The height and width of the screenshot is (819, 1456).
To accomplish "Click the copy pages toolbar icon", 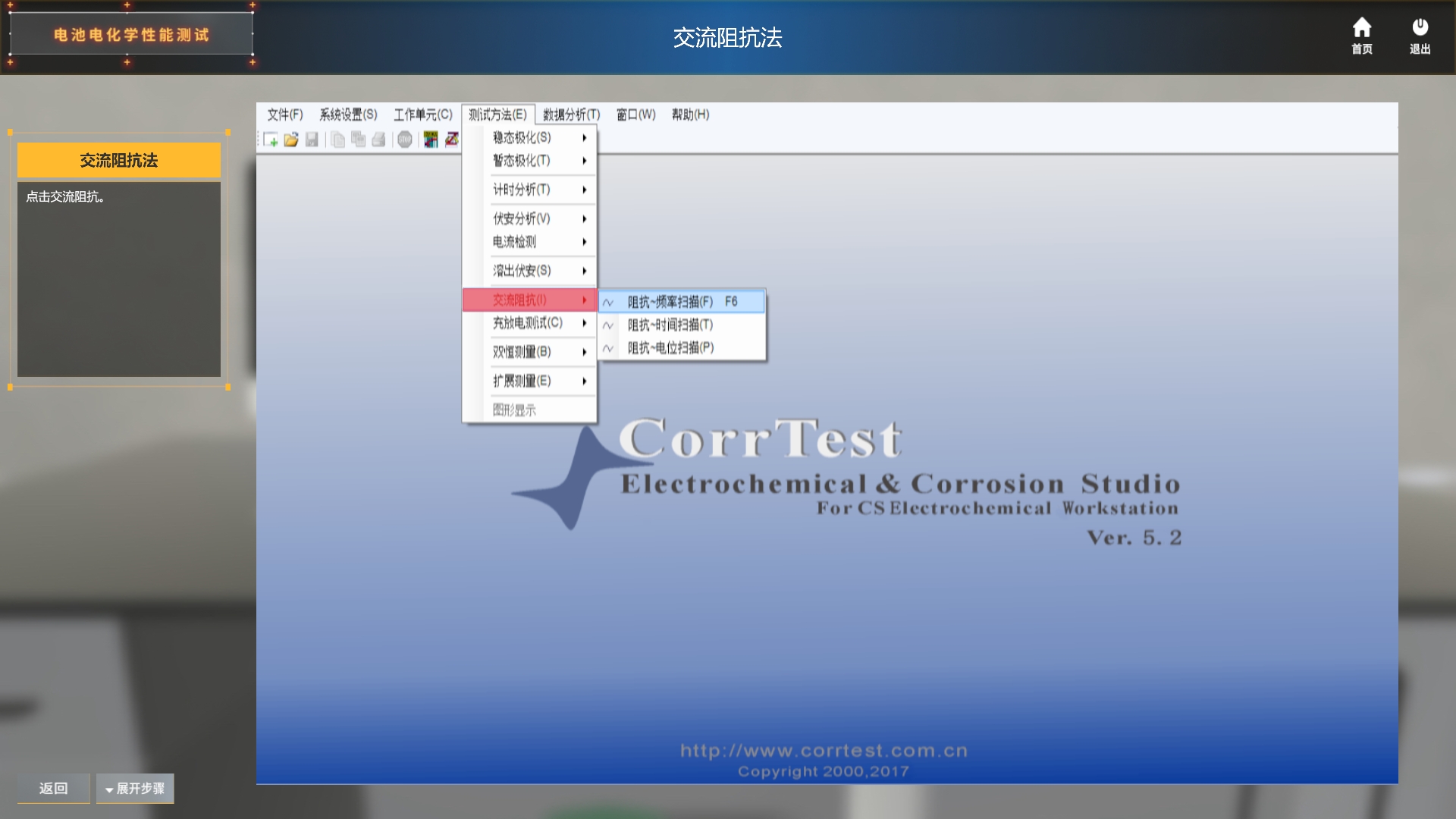I will tap(338, 140).
